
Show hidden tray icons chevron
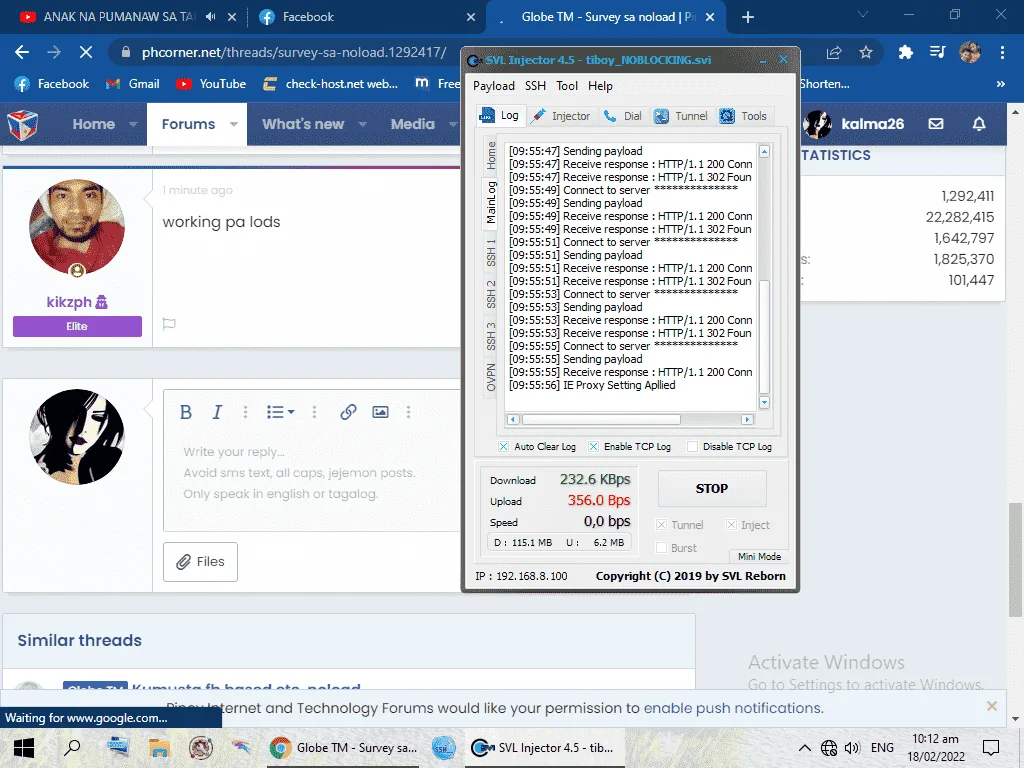(805, 748)
